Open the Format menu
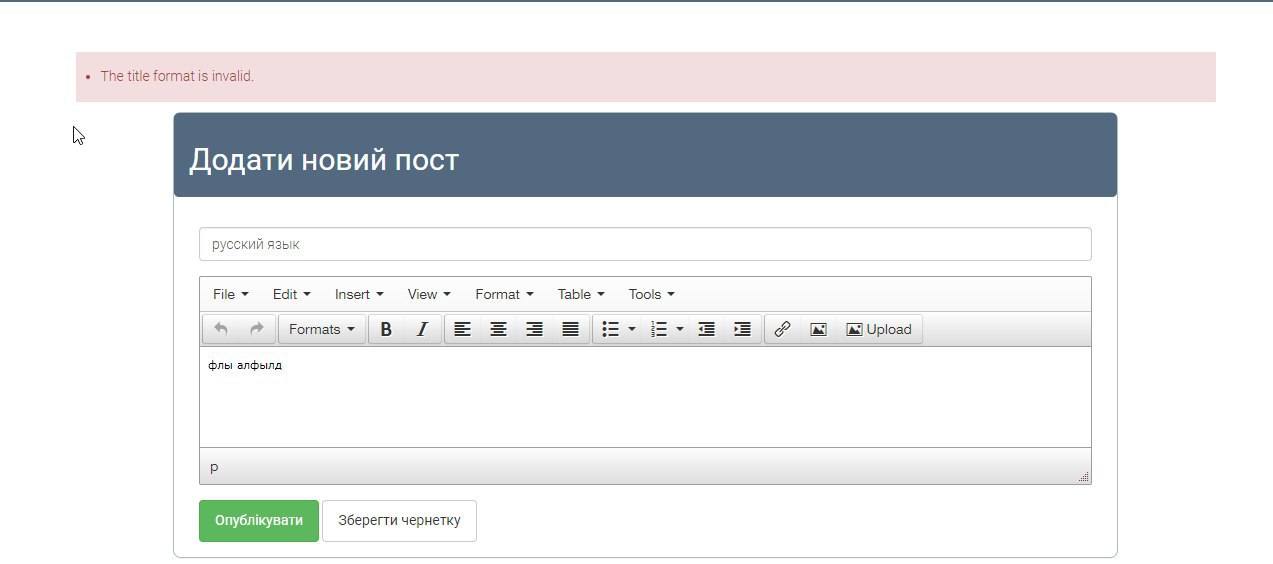 click(x=505, y=294)
